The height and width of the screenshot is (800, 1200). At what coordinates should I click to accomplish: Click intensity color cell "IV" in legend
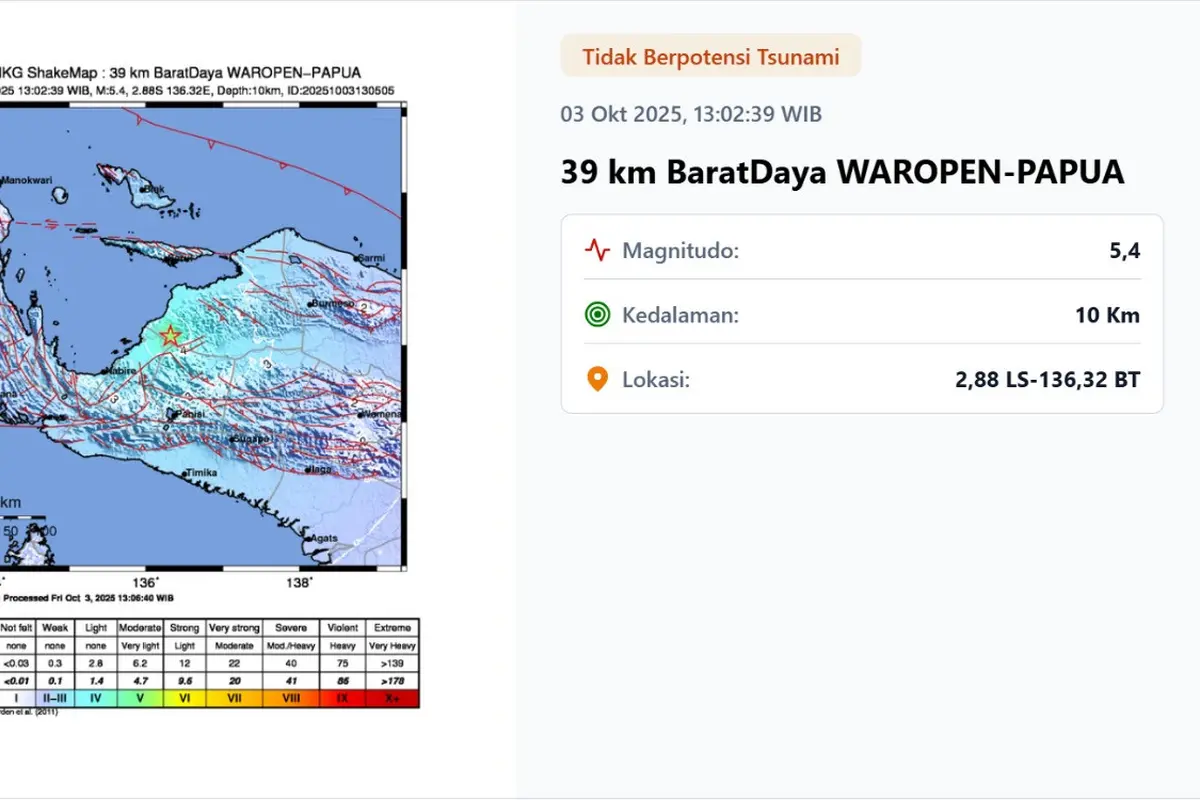[97, 699]
